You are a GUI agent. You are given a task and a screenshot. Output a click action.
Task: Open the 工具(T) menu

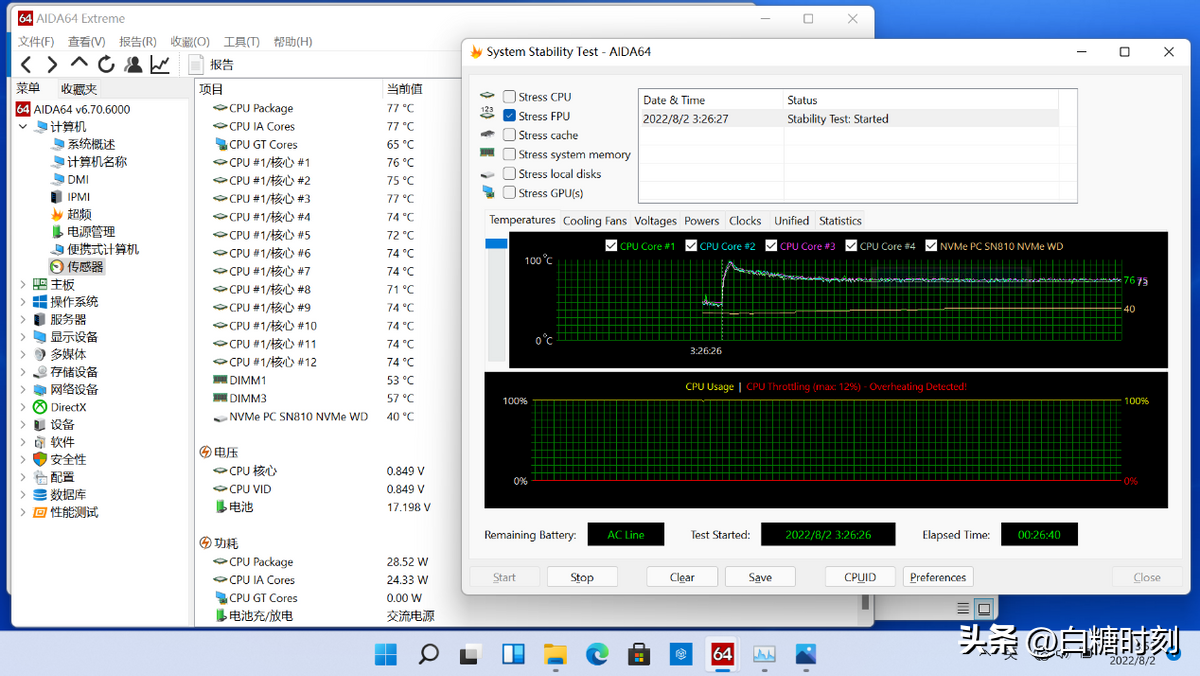(241, 42)
